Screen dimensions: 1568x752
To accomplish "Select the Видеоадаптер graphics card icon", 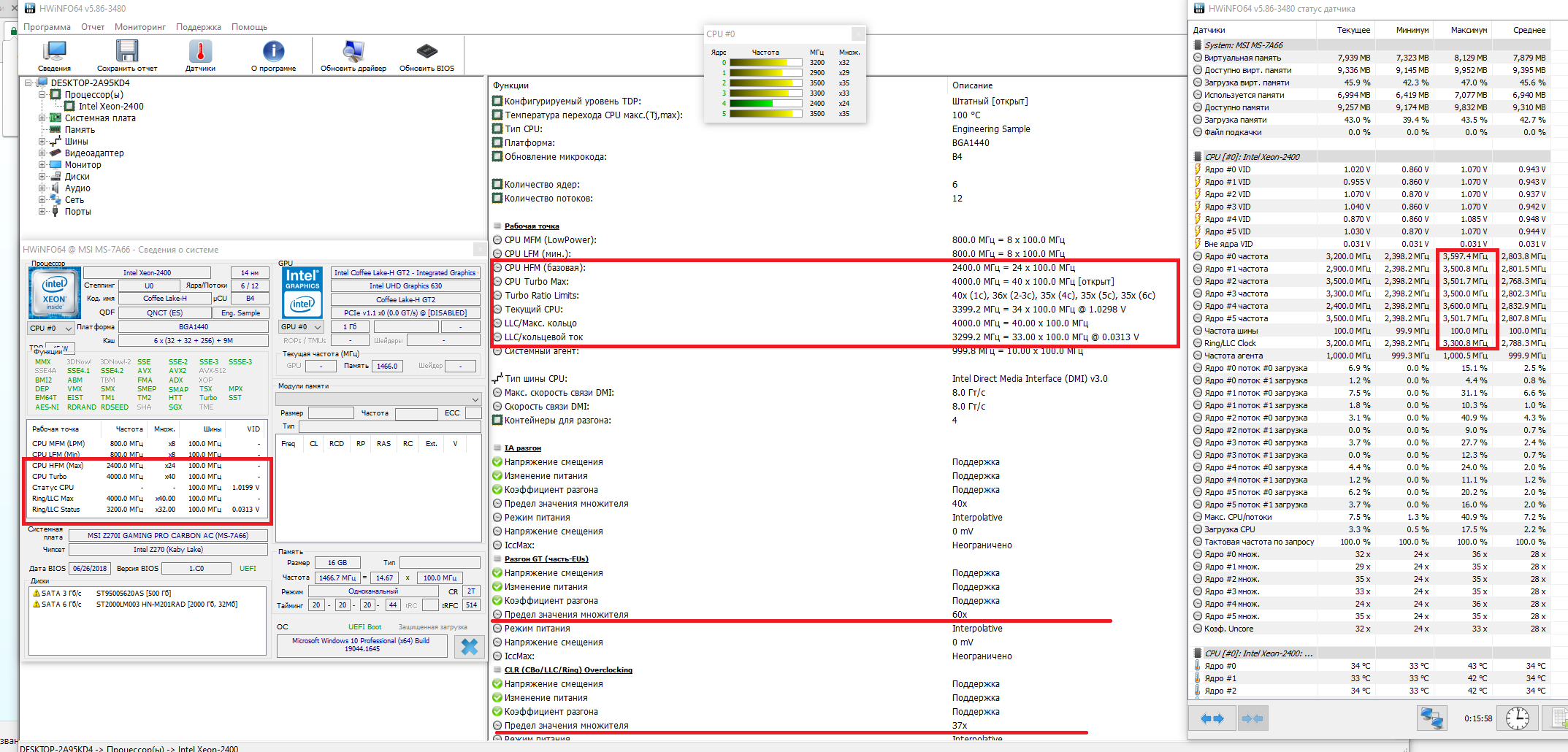I will pyautogui.click(x=56, y=153).
